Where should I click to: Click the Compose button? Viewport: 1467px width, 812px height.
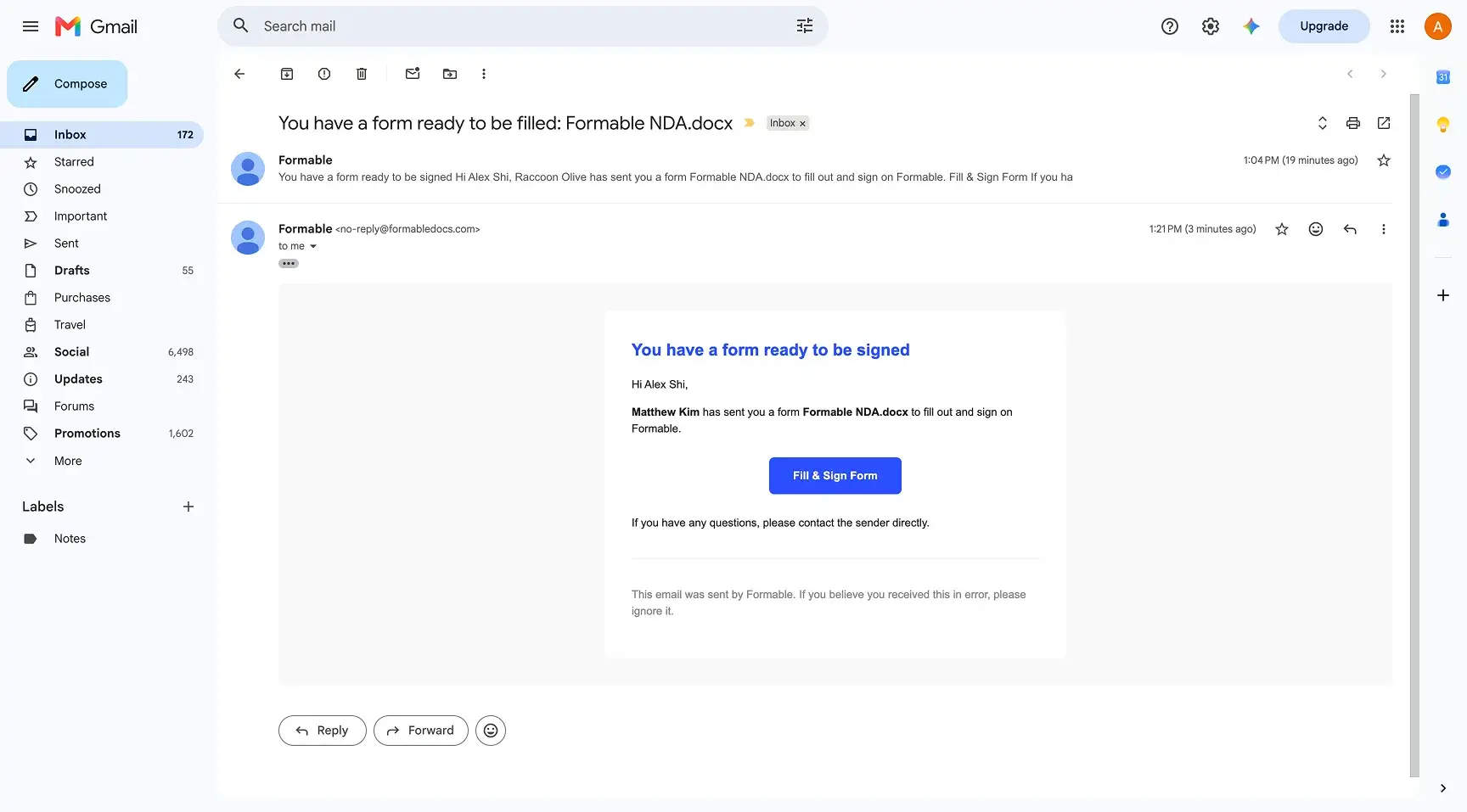pyautogui.click(x=67, y=84)
